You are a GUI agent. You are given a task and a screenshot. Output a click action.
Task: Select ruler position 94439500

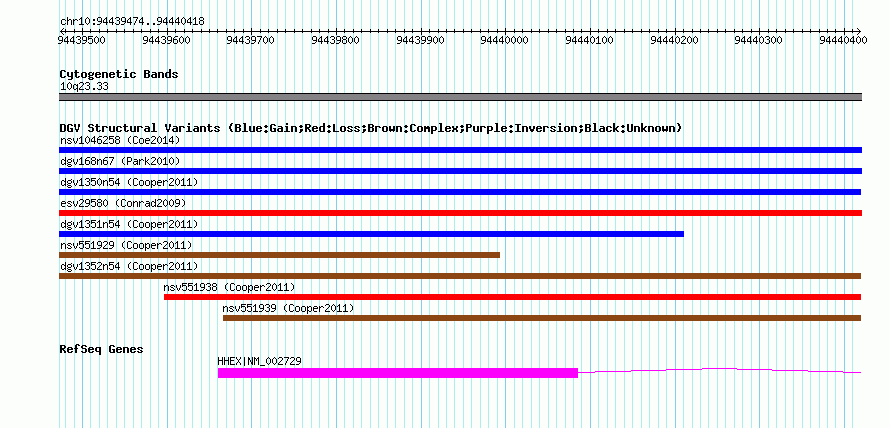[x=82, y=40]
